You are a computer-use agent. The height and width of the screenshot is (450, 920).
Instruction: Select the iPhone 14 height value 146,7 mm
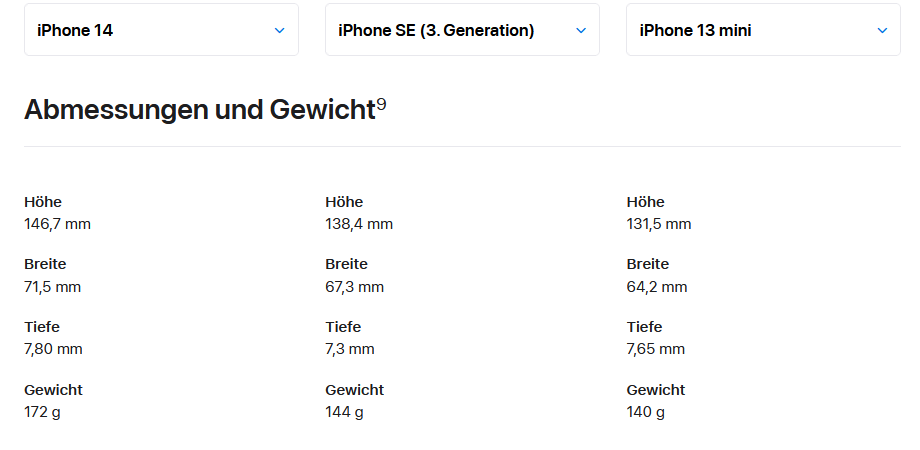(x=57, y=224)
